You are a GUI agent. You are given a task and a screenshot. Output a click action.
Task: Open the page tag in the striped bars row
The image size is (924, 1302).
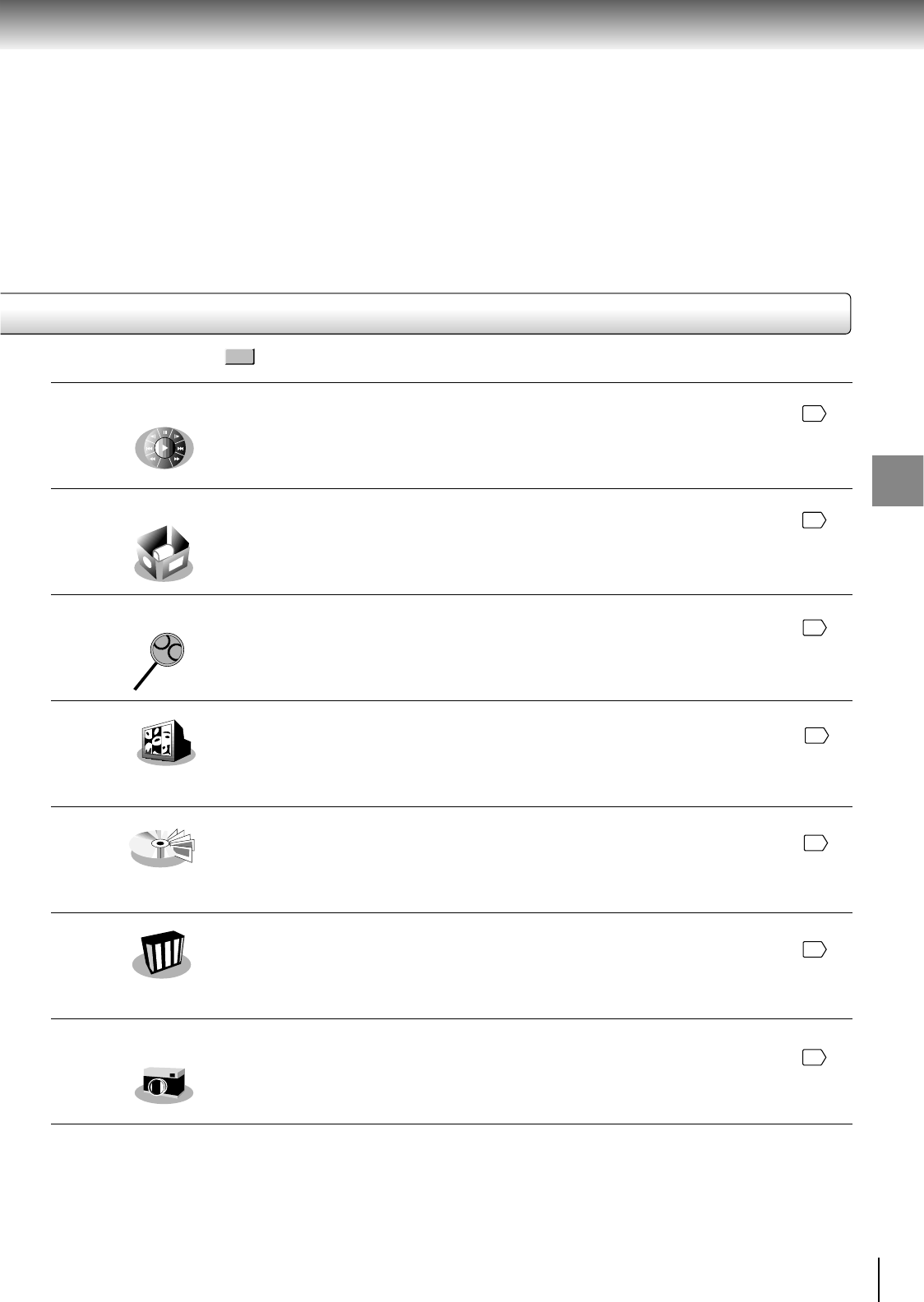(x=814, y=950)
